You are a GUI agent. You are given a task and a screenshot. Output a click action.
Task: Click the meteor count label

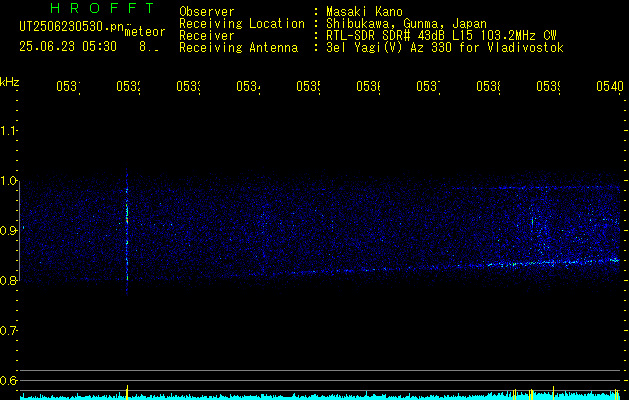145,32
